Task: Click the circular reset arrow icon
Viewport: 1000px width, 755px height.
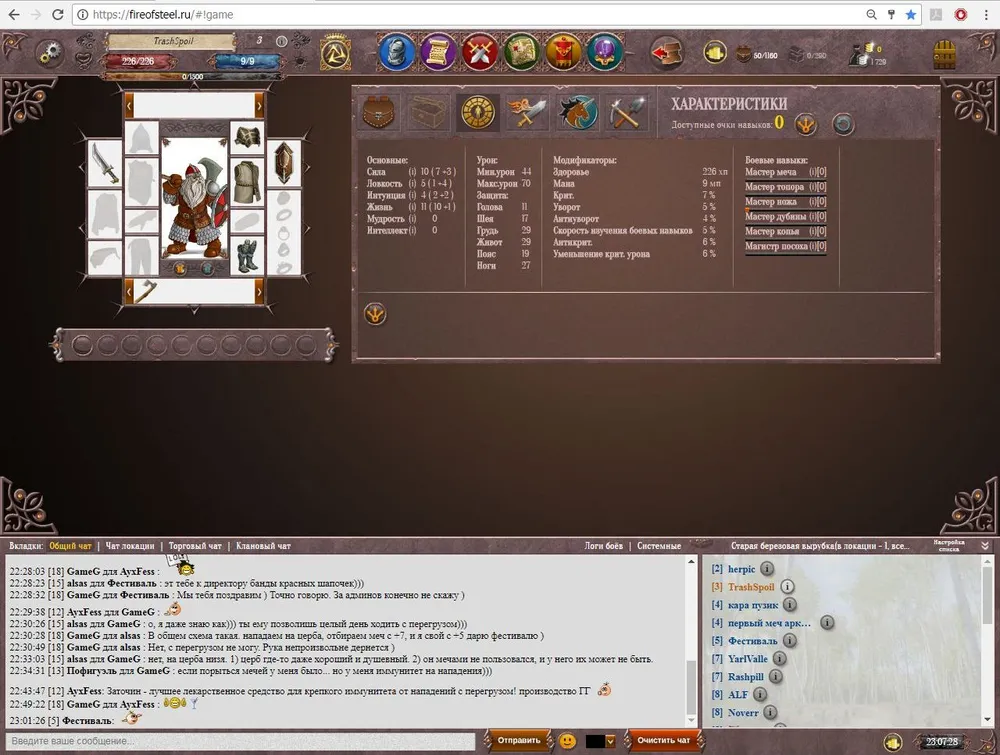Action: click(842, 124)
